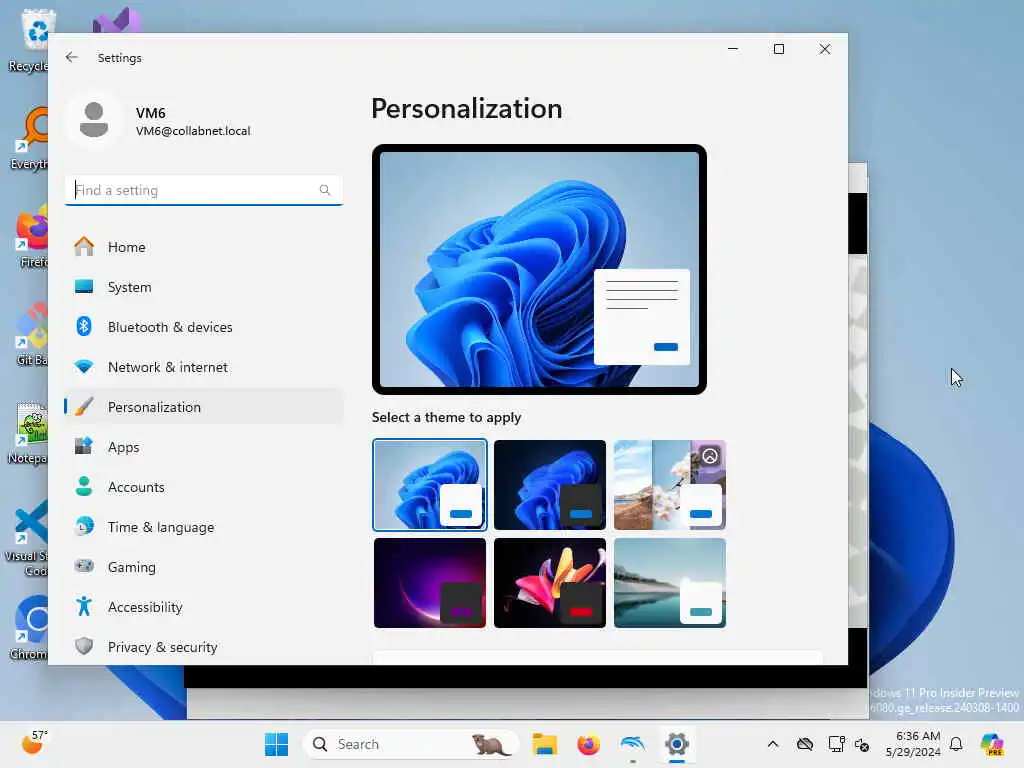Open System settings
This screenshot has height=768, width=1024.
(x=204, y=287)
